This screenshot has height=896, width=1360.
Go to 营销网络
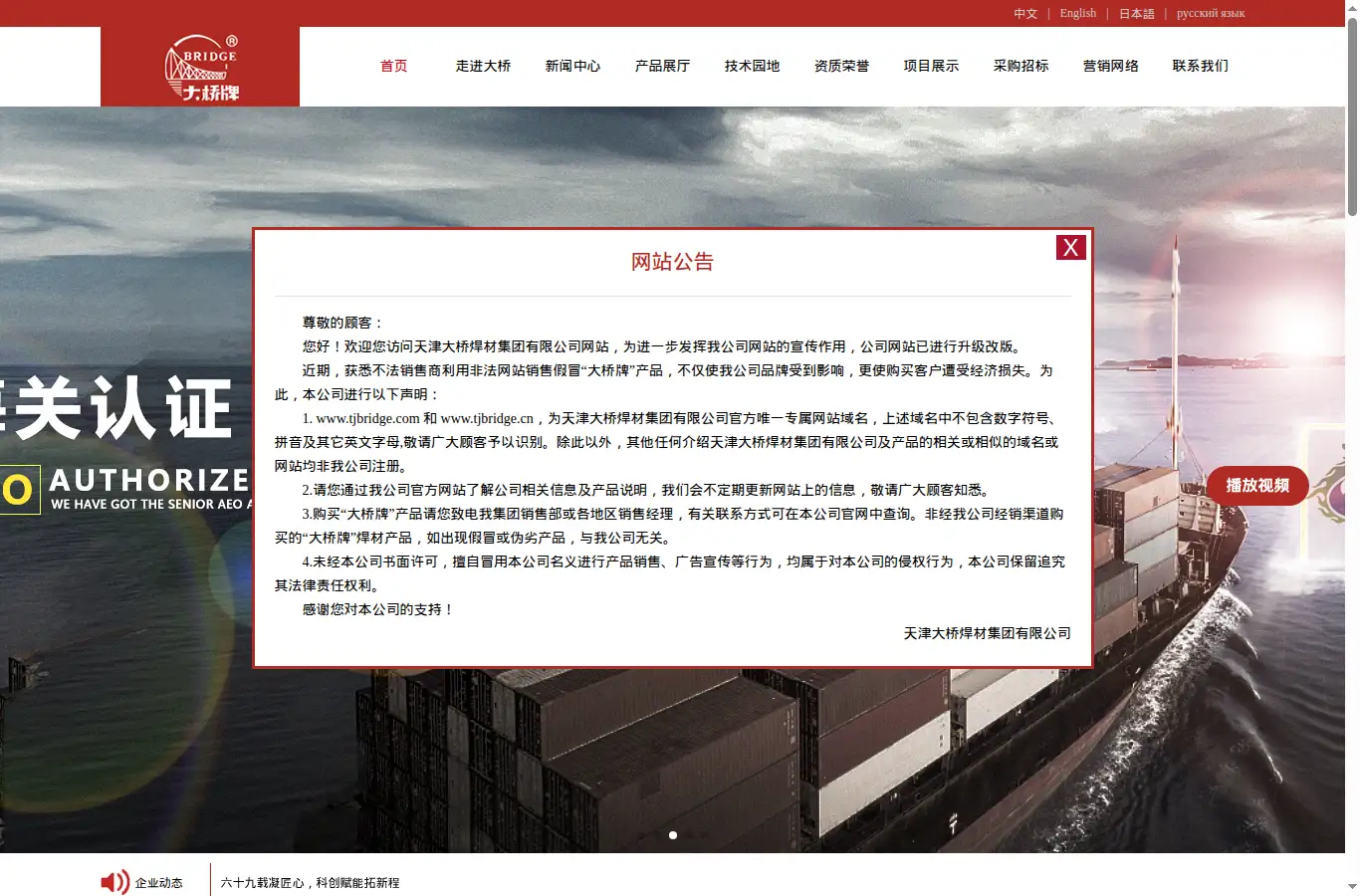tap(1110, 66)
